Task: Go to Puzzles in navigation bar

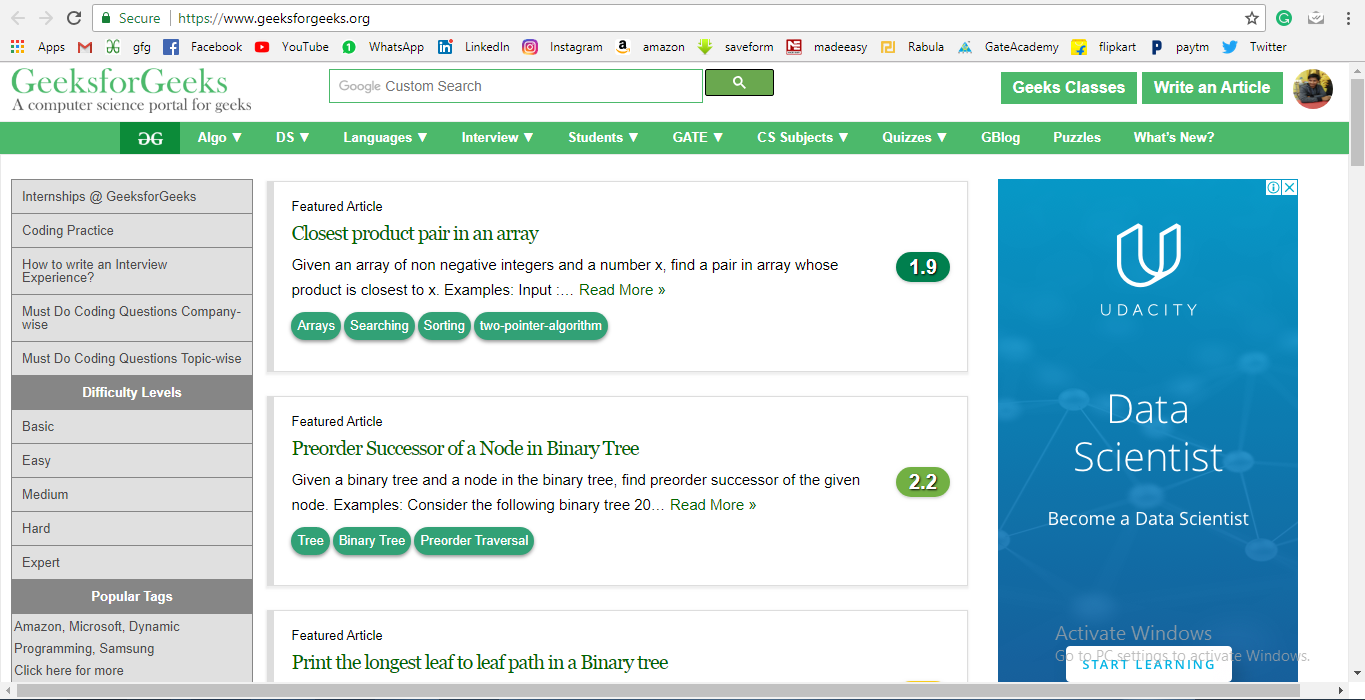Action: [x=1076, y=138]
